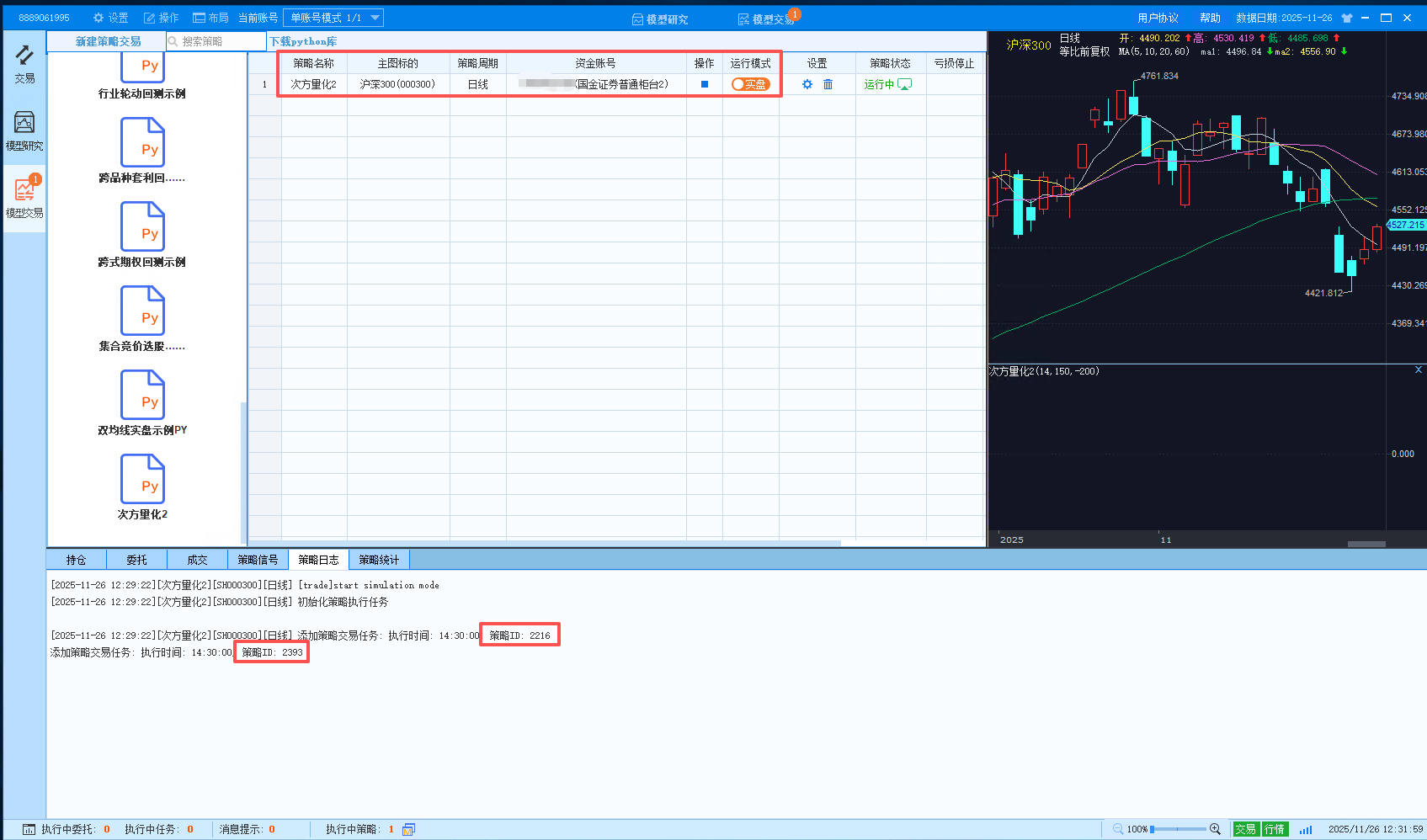This screenshot has width=1427, height=840.
Task: Open the 设置 menu in title bar
Action: (110, 18)
